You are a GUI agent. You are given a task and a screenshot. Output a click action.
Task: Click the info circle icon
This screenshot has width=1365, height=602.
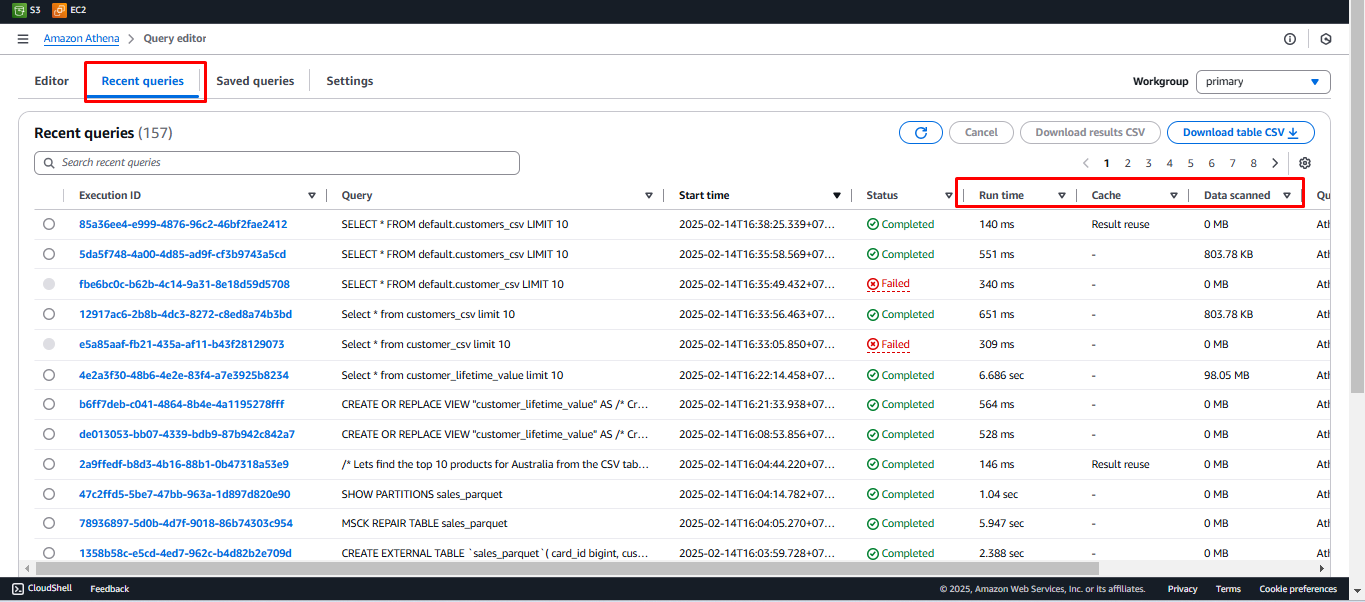tap(1290, 39)
